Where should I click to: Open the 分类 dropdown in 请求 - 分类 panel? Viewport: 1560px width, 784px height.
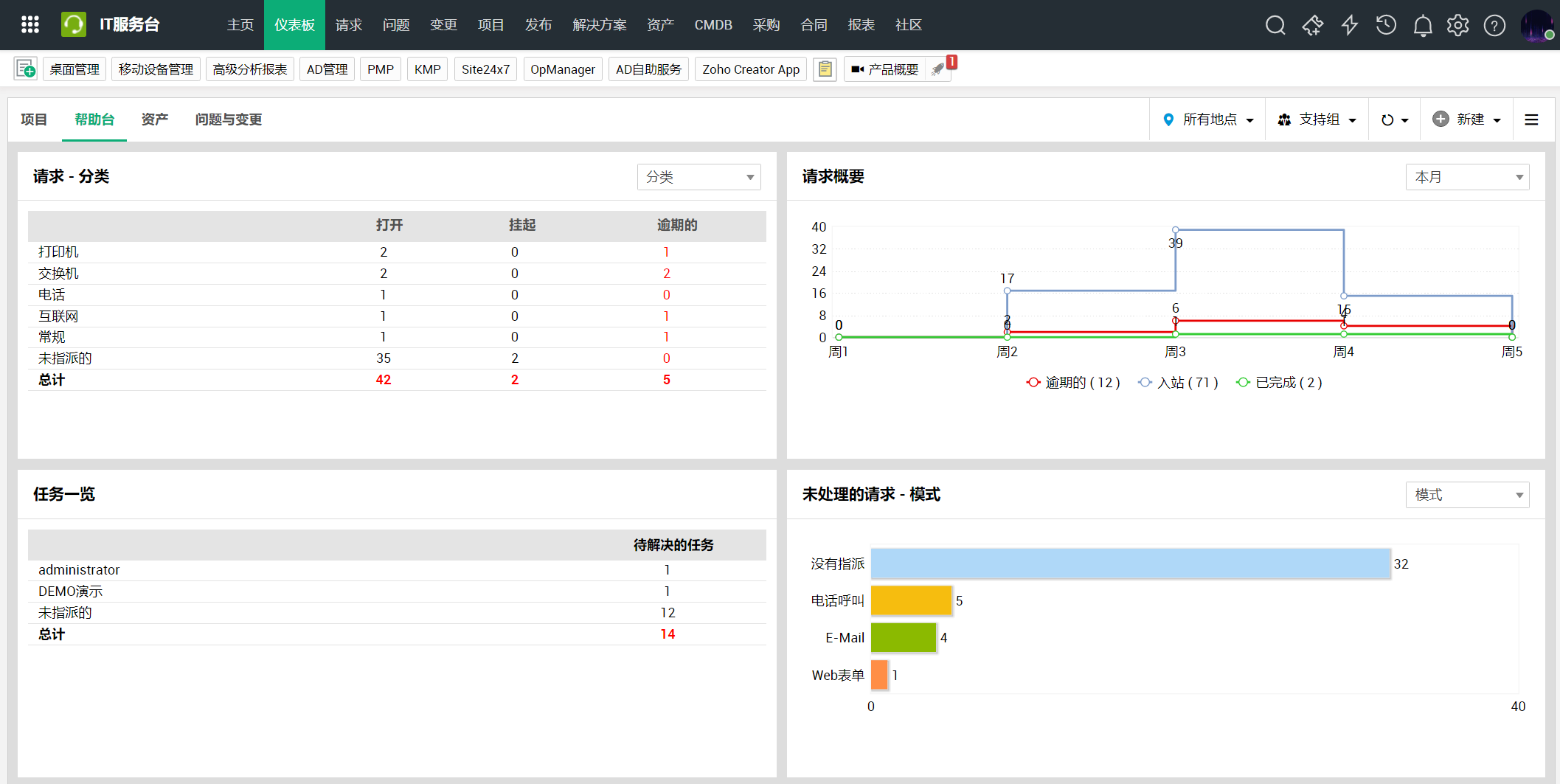[x=698, y=177]
